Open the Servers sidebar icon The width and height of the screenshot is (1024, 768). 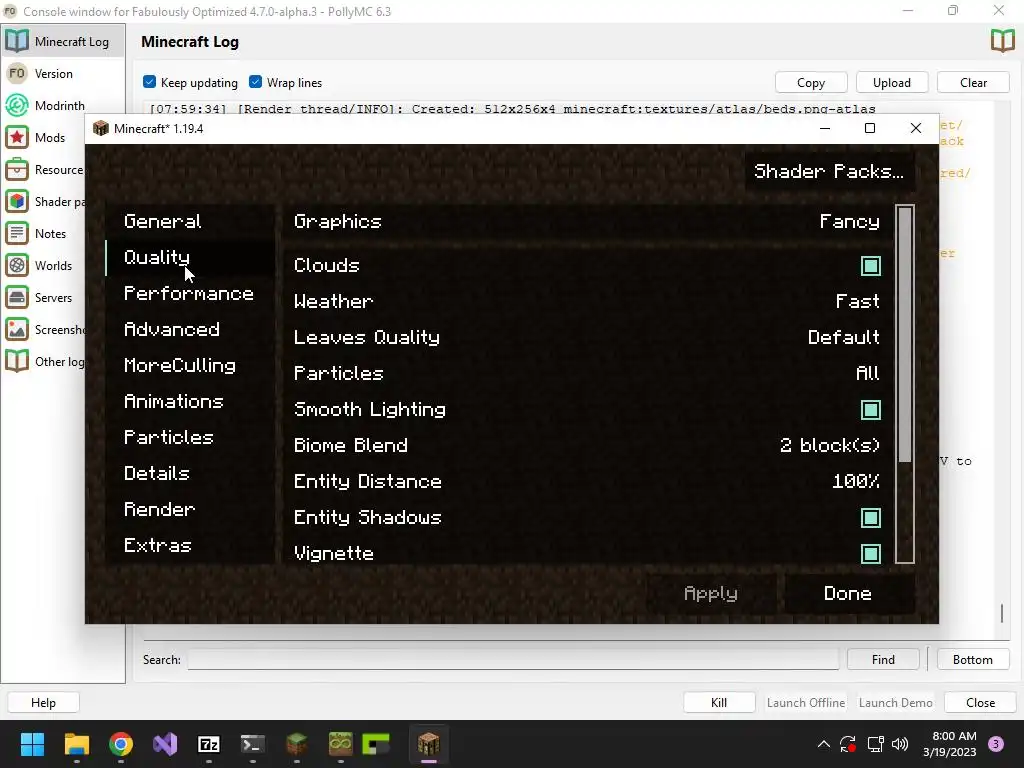click(x=17, y=297)
